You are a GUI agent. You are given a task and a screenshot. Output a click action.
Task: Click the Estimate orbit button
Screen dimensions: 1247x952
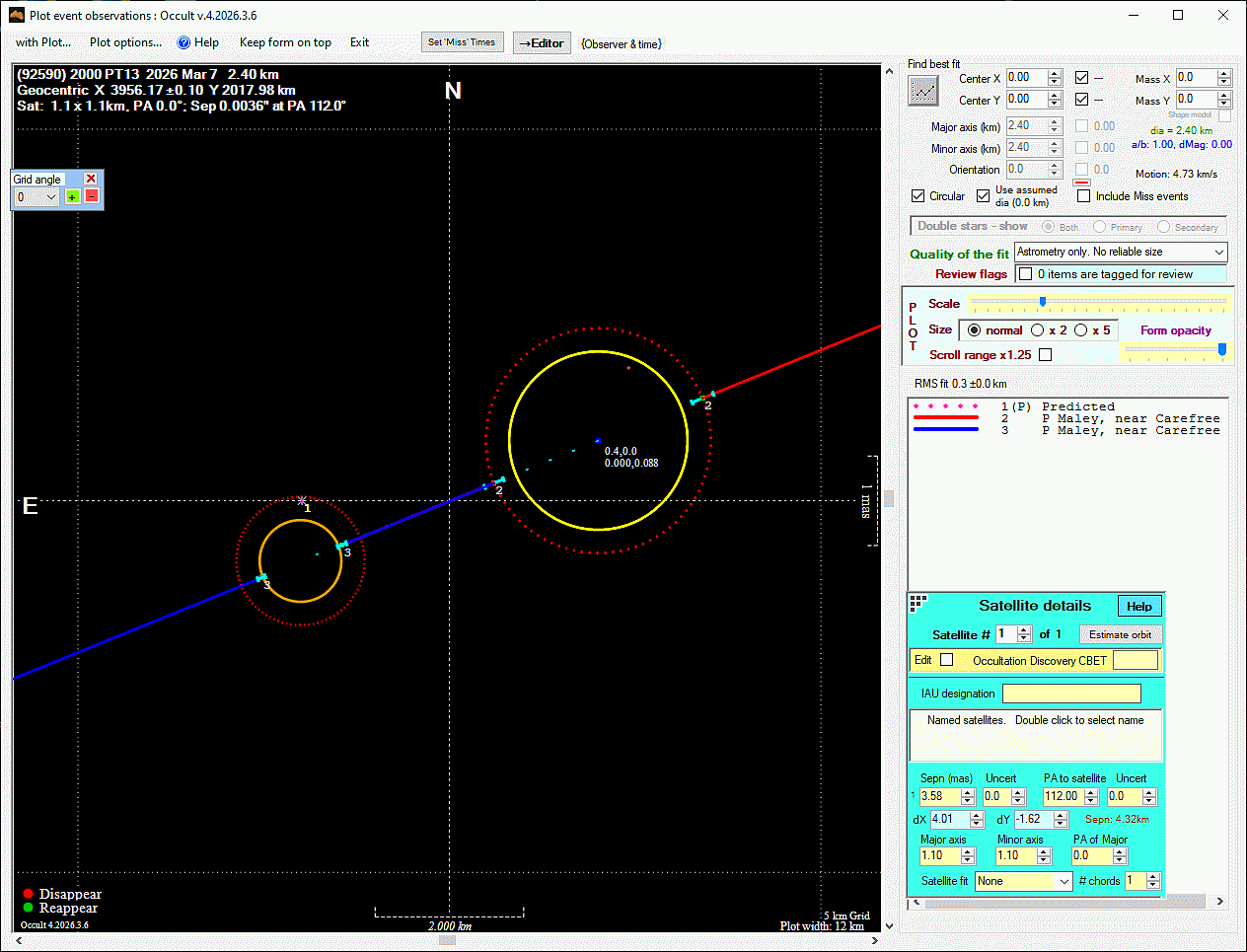click(1120, 634)
